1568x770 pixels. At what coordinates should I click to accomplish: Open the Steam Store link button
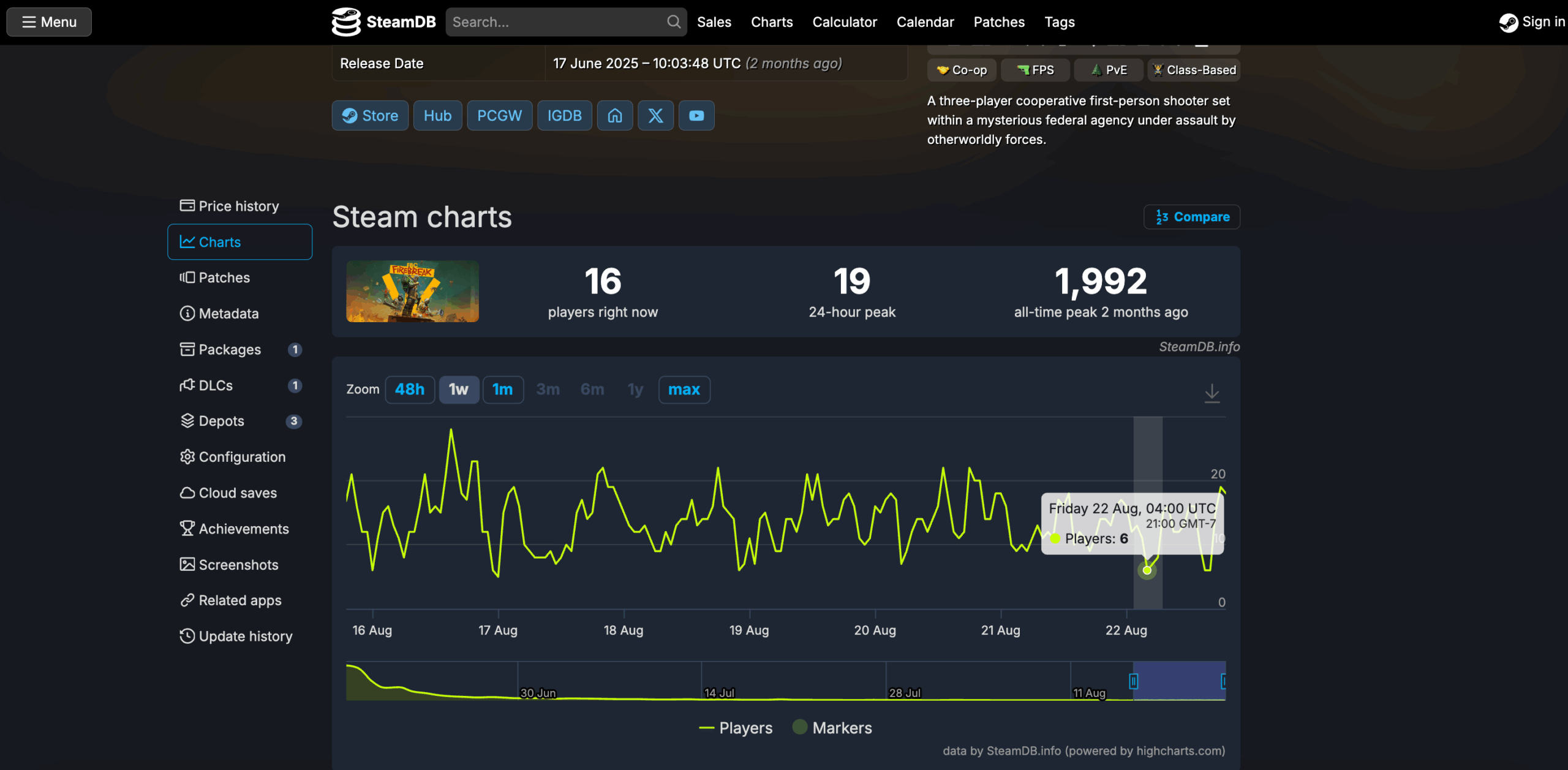tap(370, 115)
